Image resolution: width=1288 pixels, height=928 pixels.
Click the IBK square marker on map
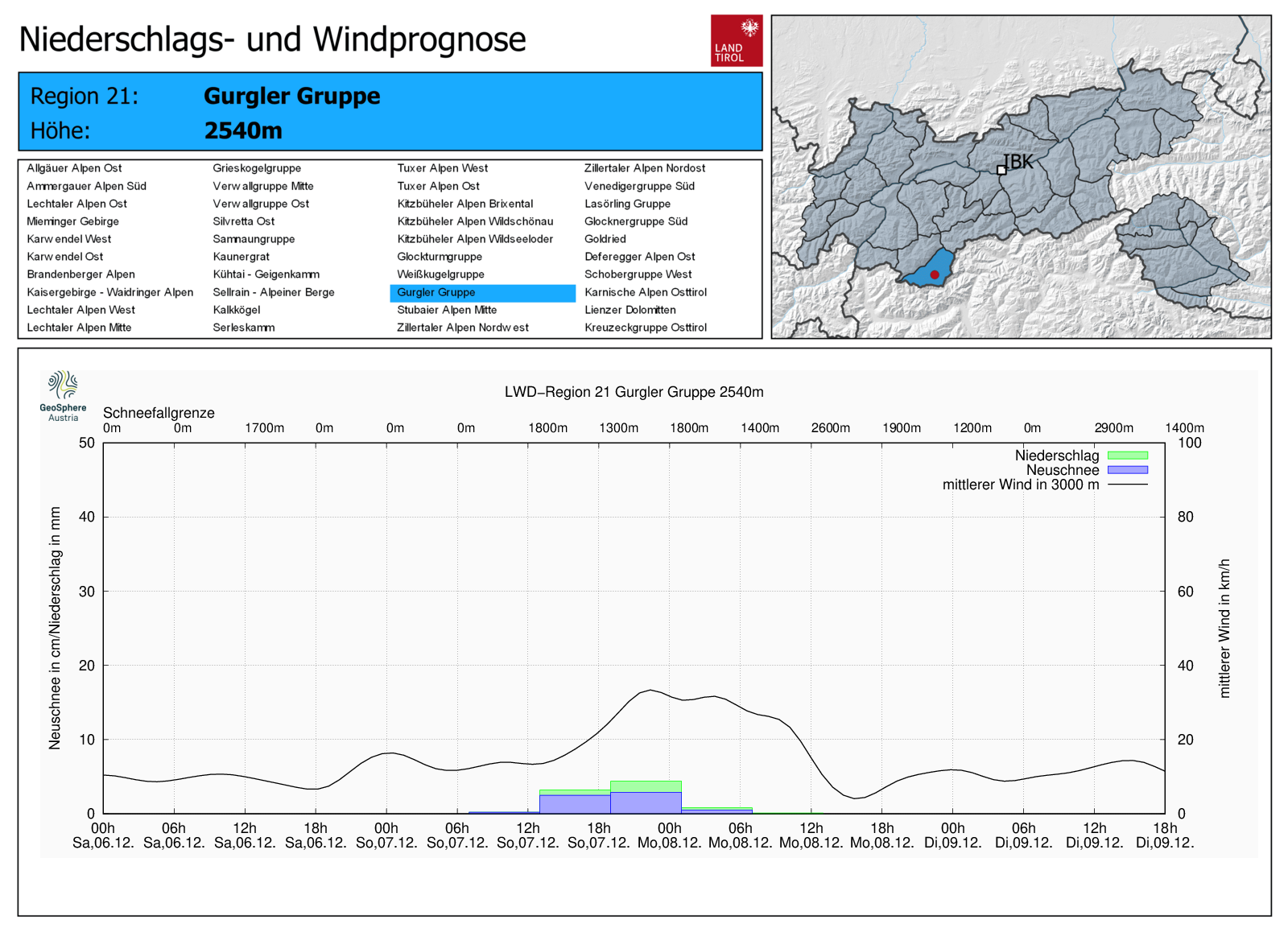click(x=1001, y=170)
